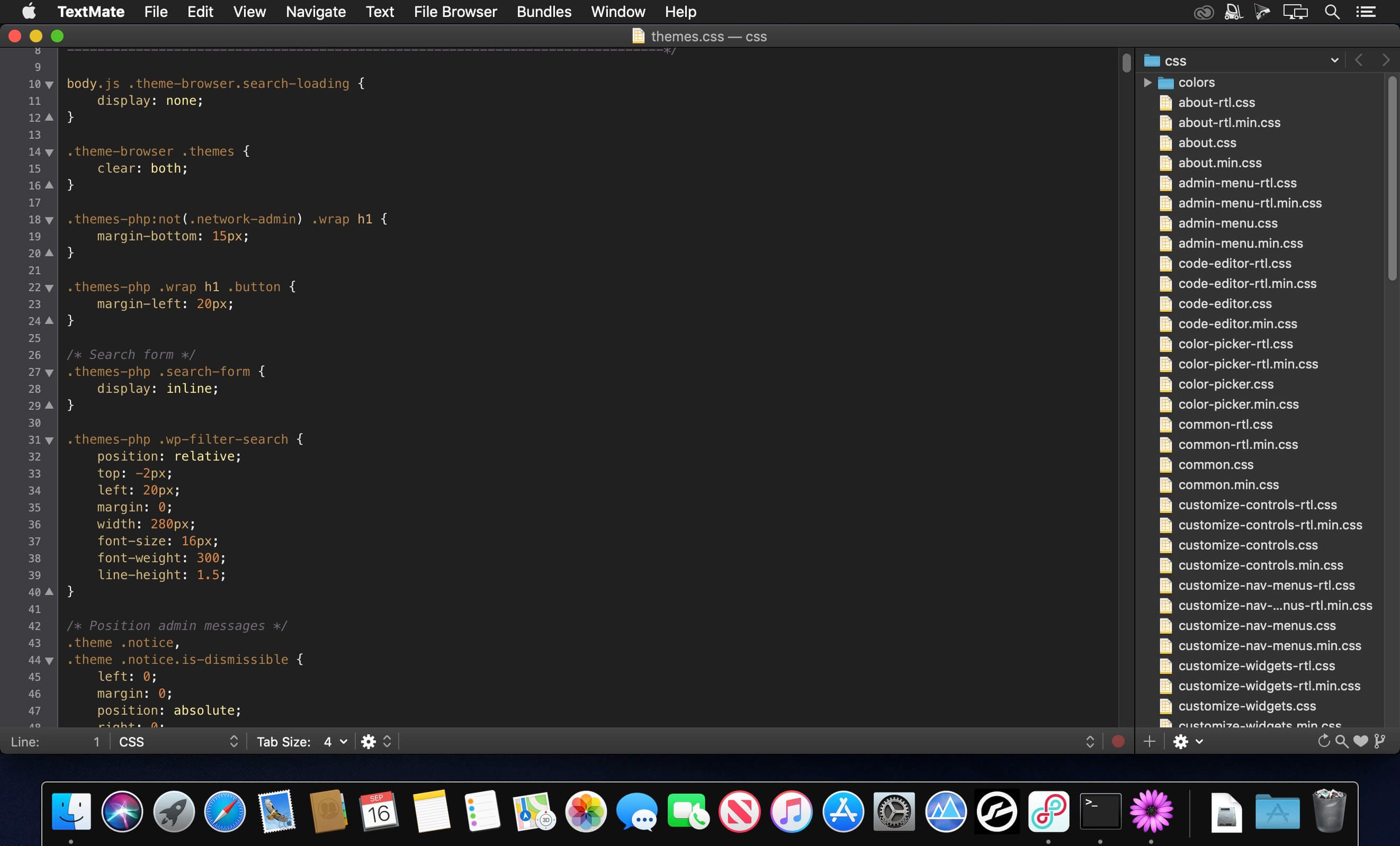Click the add file plus icon in sidebar
The height and width of the screenshot is (846, 1400).
1149,741
